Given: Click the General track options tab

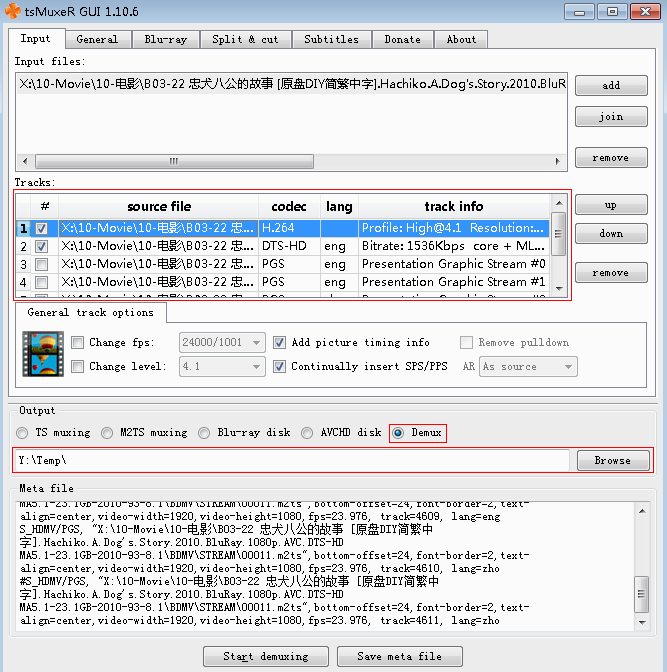Looking at the screenshot, I should (x=90, y=312).
